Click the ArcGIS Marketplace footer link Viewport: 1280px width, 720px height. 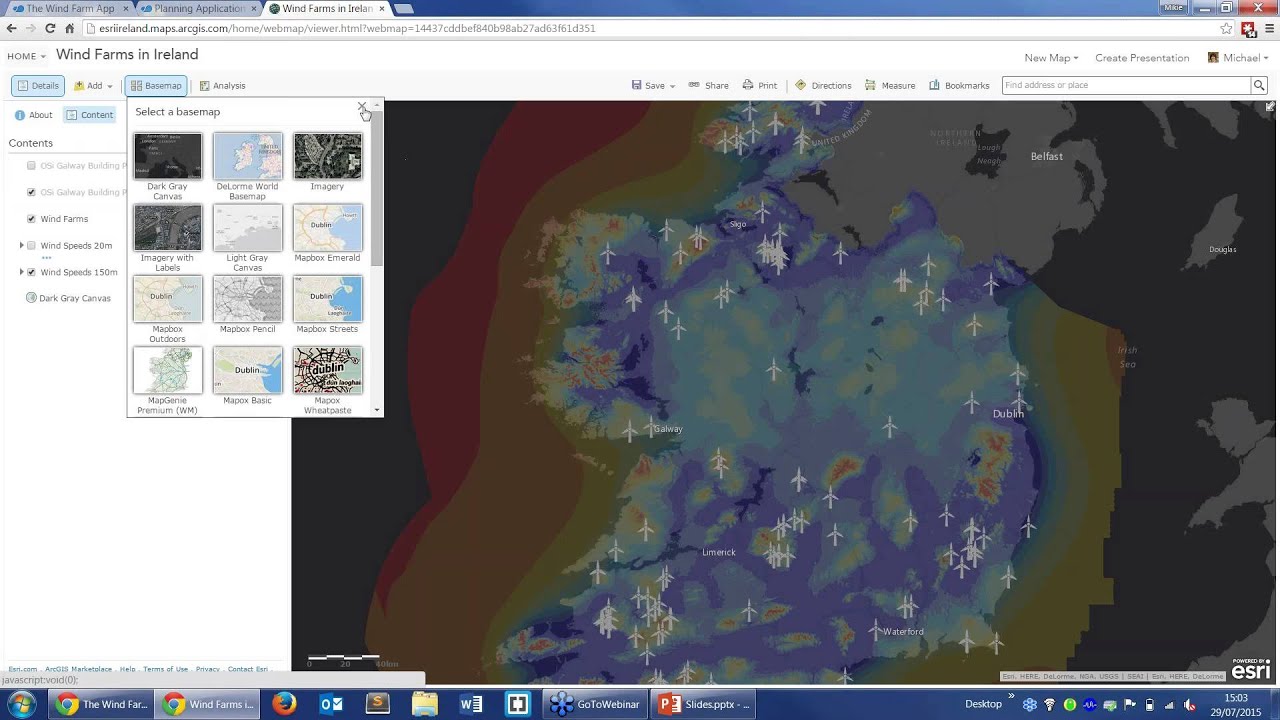(78, 669)
